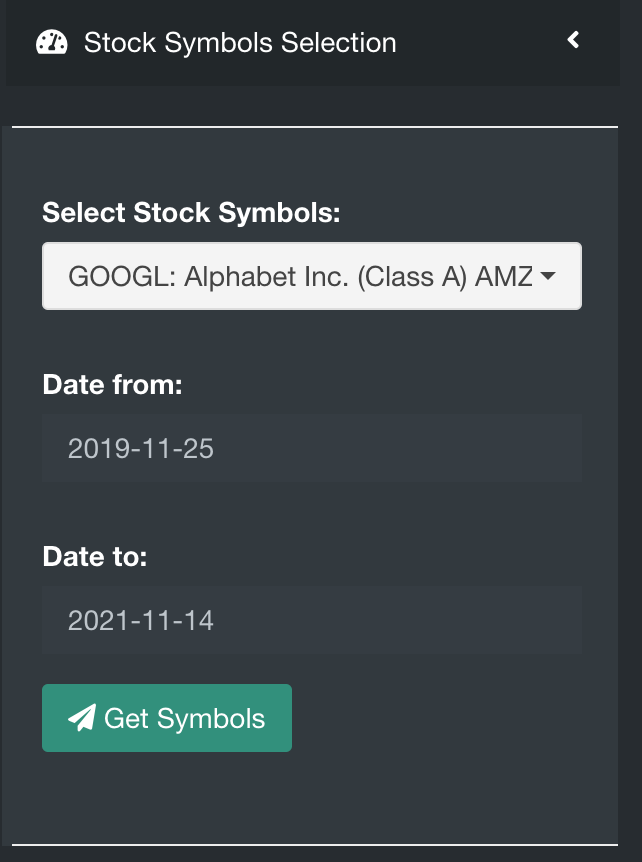Click the Stock Symbols Selection title
The image size is (642, 862).
point(240,42)
